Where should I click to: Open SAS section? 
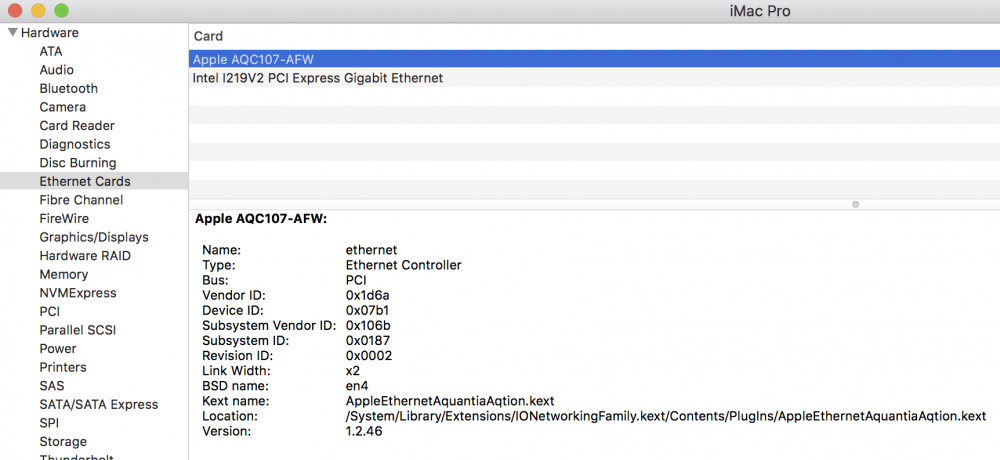click(52, 385)
